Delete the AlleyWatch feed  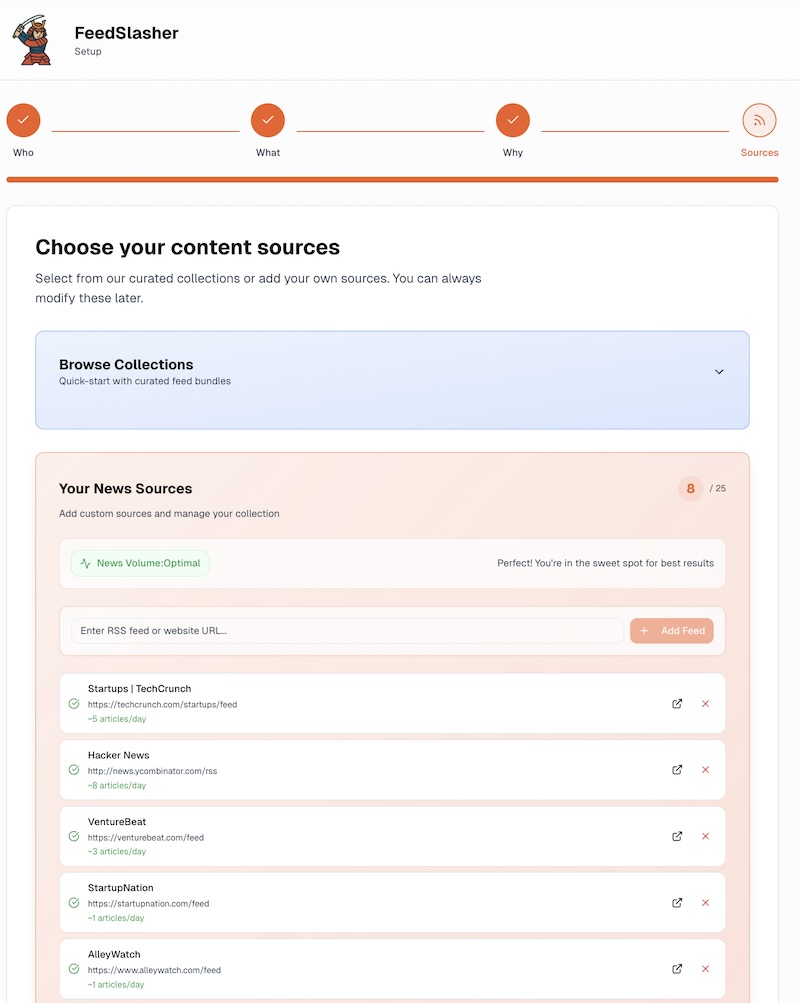(705, 969)
